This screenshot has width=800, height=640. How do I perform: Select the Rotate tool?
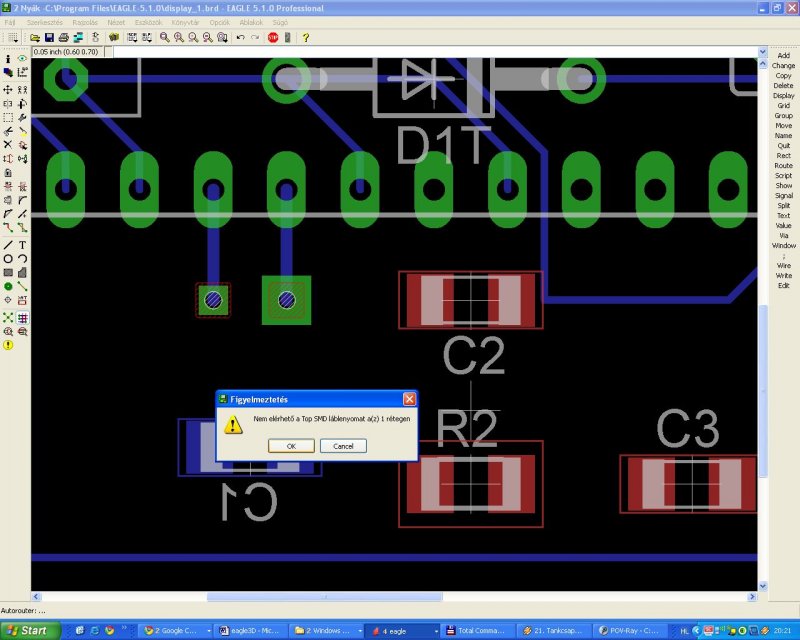[x=22, y=104]
